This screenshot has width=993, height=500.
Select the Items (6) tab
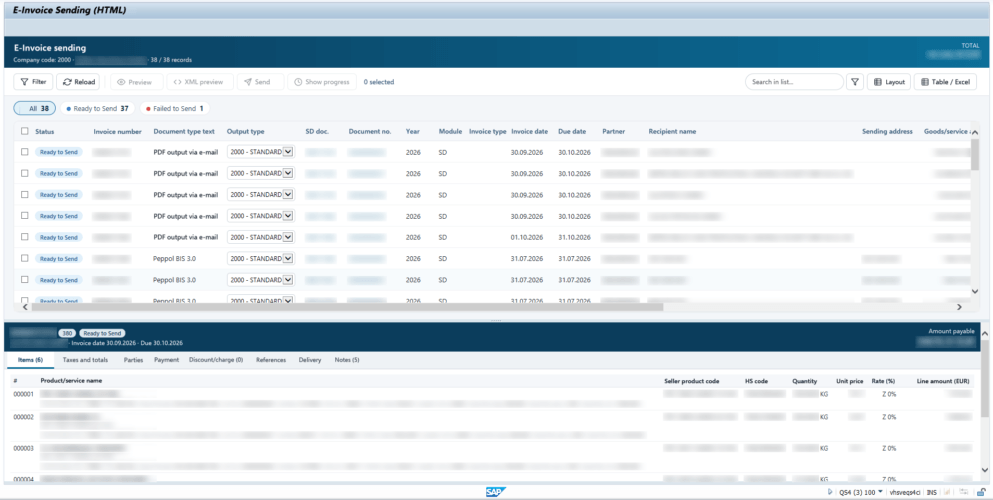point(30,359)
